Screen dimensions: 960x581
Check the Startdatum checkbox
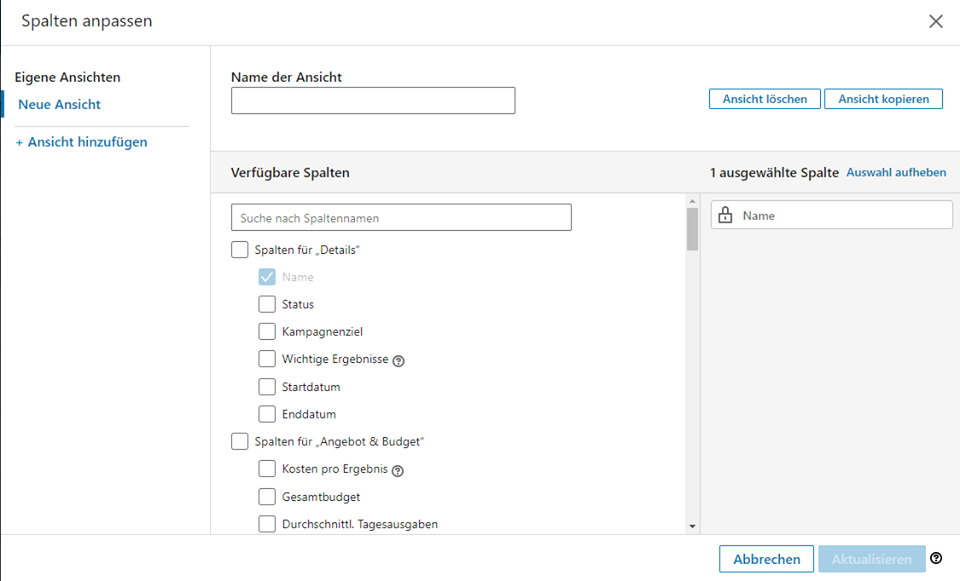(267, 386)
